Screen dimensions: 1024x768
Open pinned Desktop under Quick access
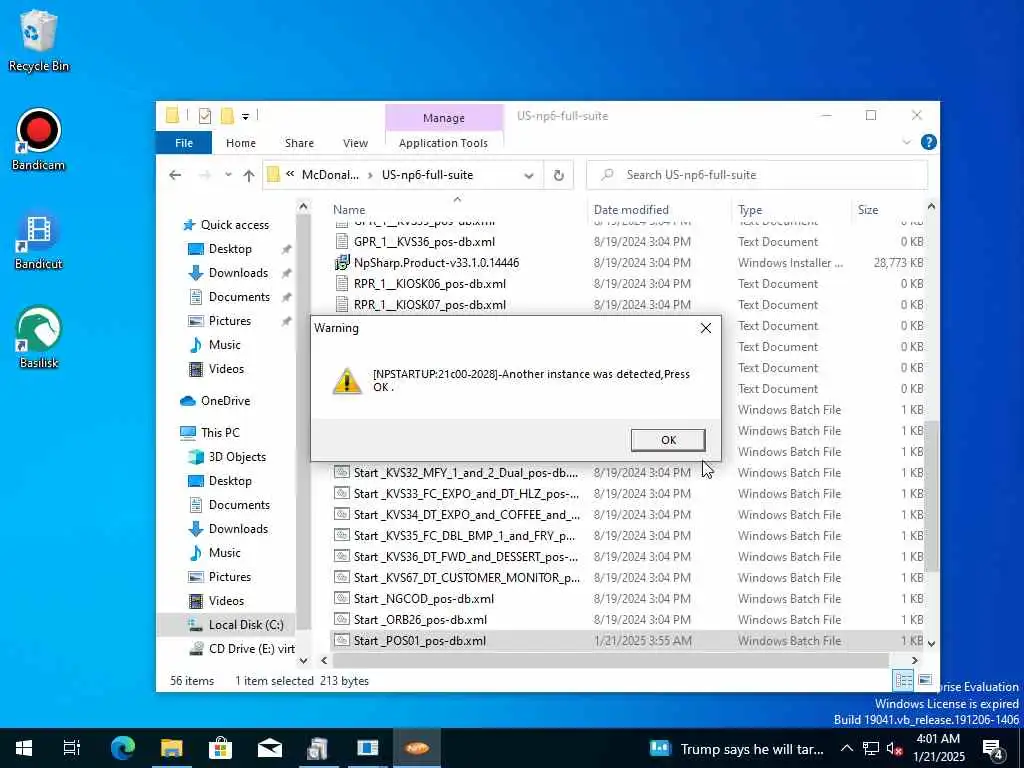230,249
